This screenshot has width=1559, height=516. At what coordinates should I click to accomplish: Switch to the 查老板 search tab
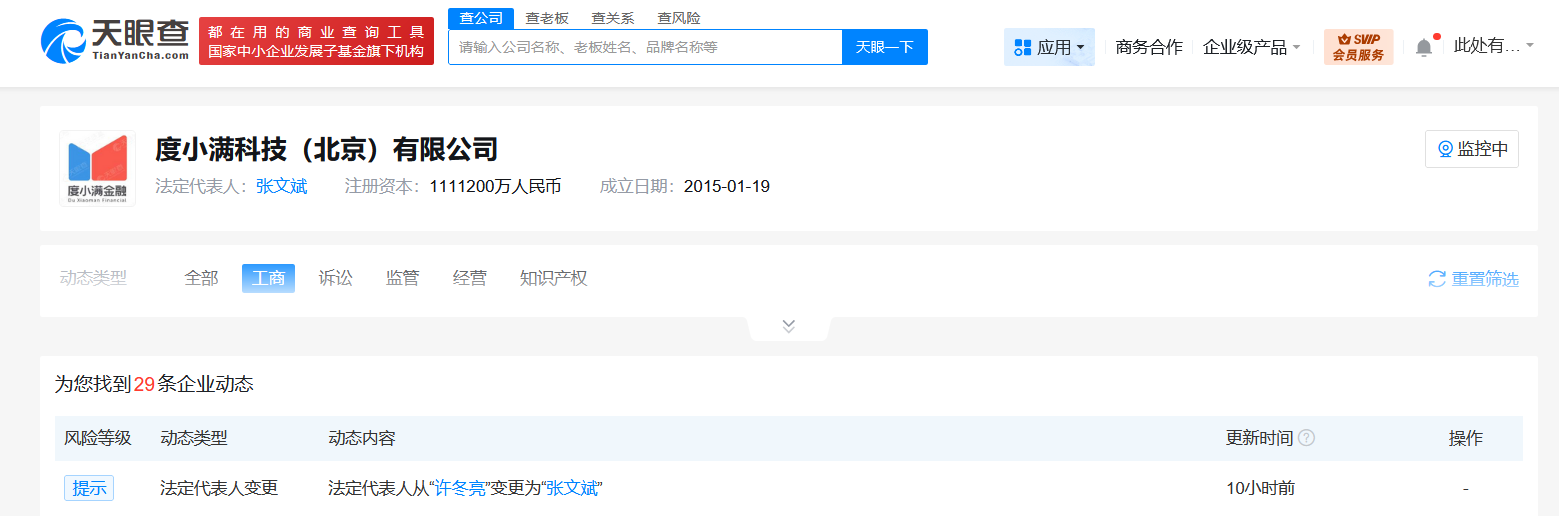click(x=547, y=18)
